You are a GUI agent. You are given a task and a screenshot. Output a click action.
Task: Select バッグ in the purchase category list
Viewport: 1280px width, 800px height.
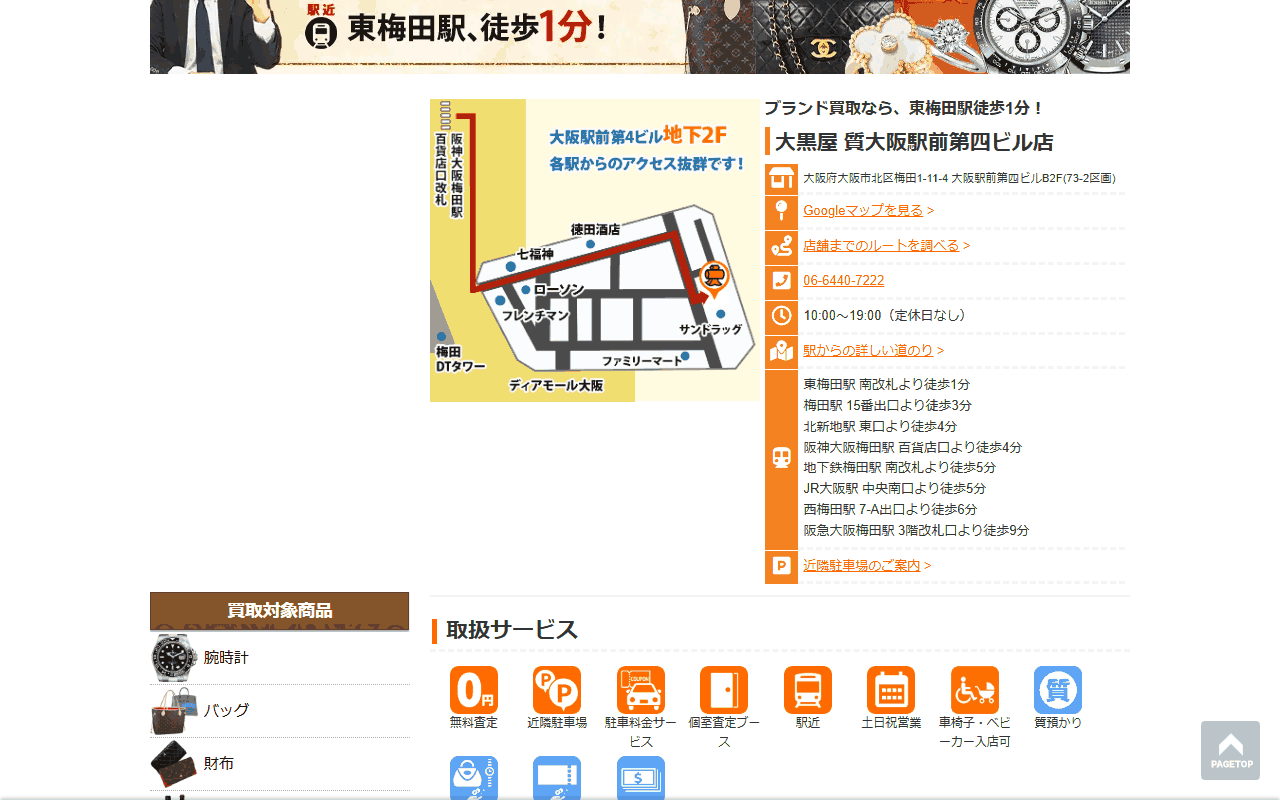[x=226, y=711]
